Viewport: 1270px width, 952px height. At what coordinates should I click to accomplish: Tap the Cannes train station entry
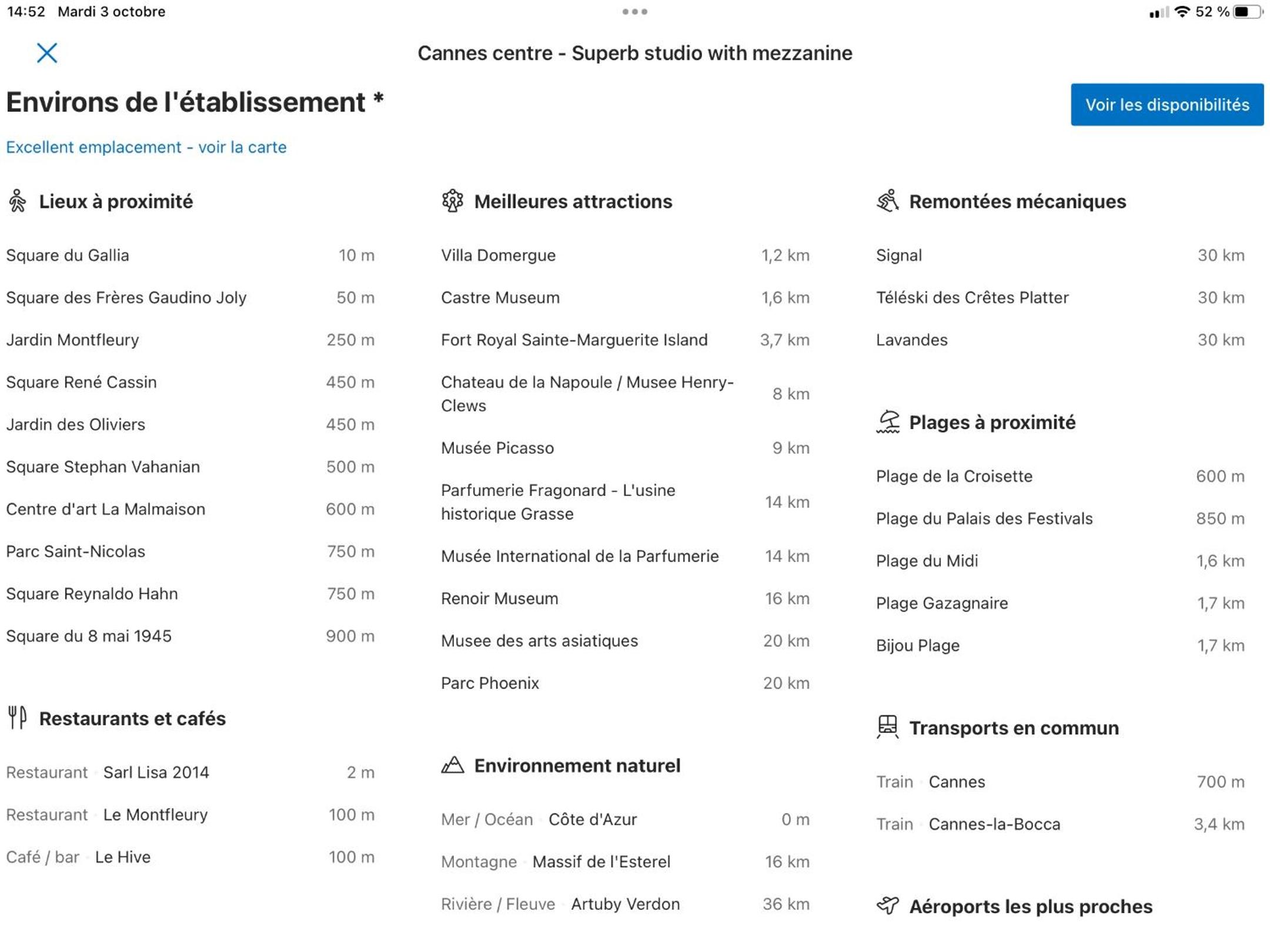[957, 782]
